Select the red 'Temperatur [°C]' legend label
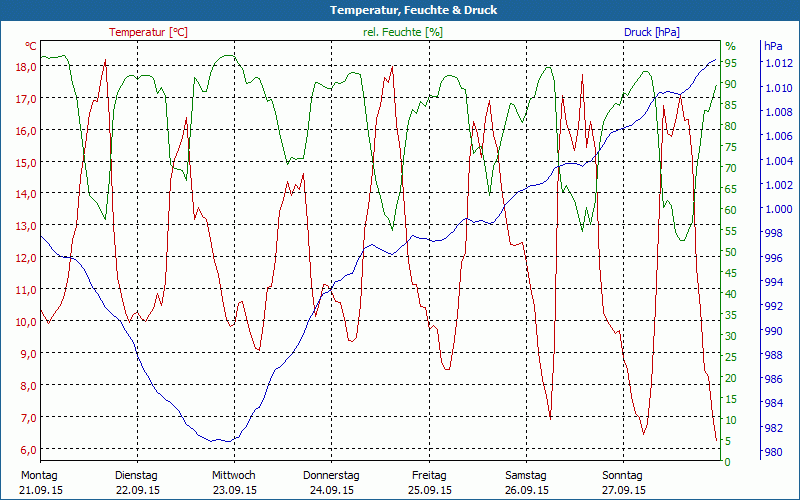Viewport: 800px width, 500px height. (x=148, y=32)
